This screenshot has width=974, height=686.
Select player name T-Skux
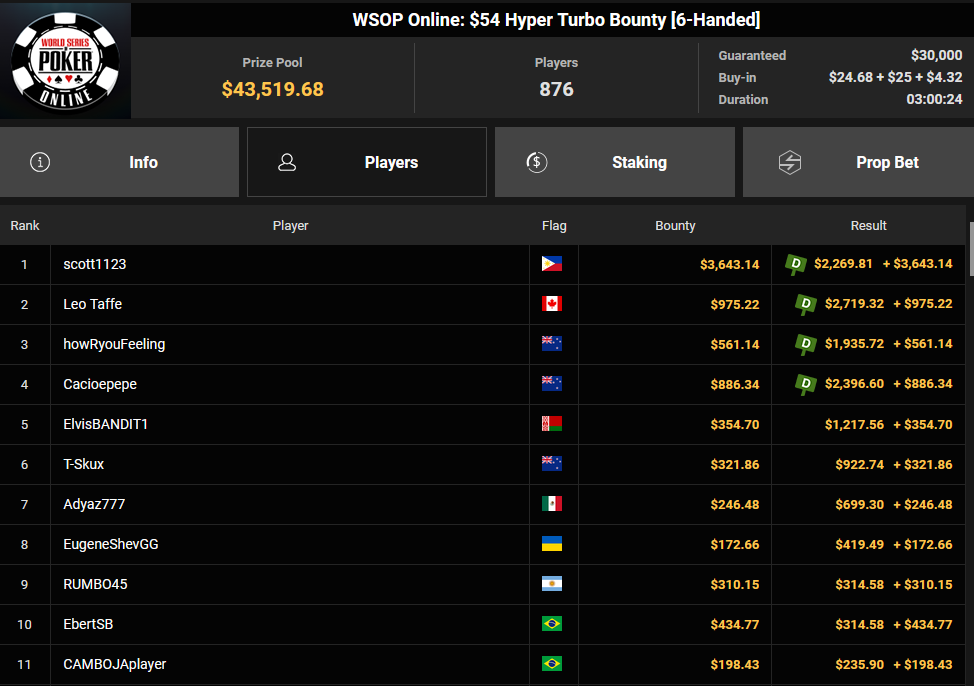pyautogui.click(x=83, y=464)
